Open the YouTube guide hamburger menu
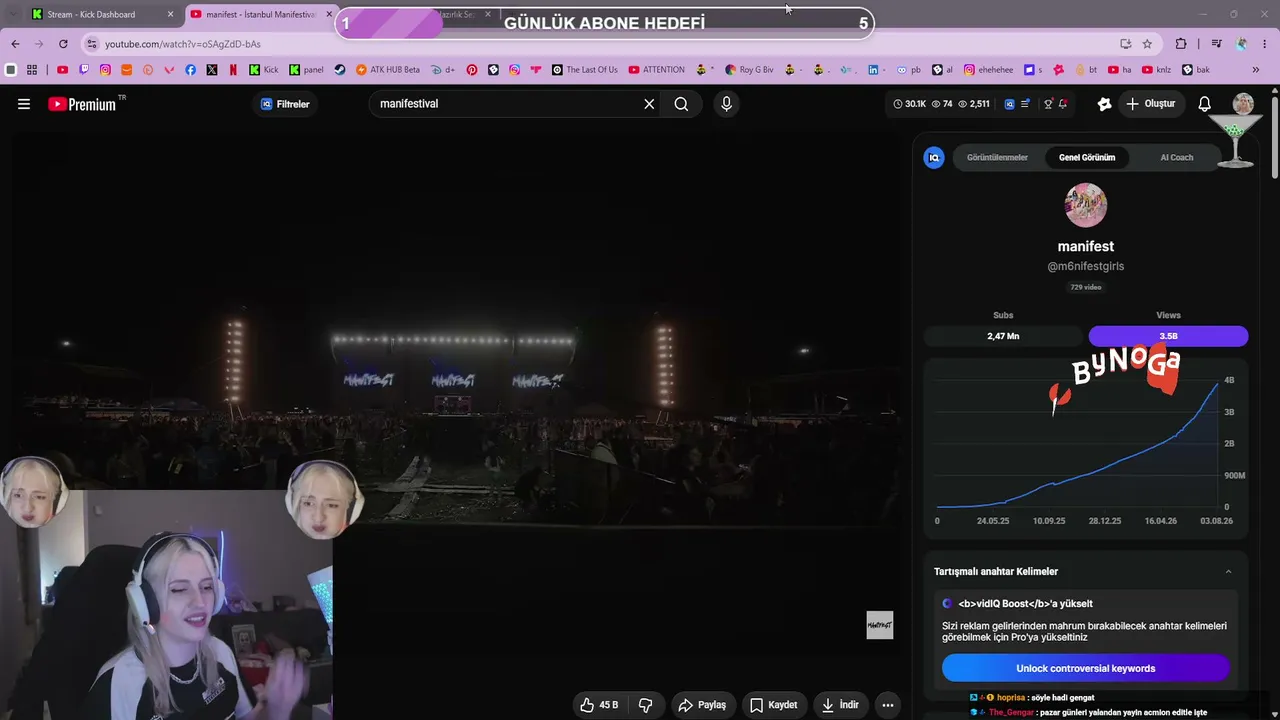Screen dimensions: 1280x720 (24, 104)
